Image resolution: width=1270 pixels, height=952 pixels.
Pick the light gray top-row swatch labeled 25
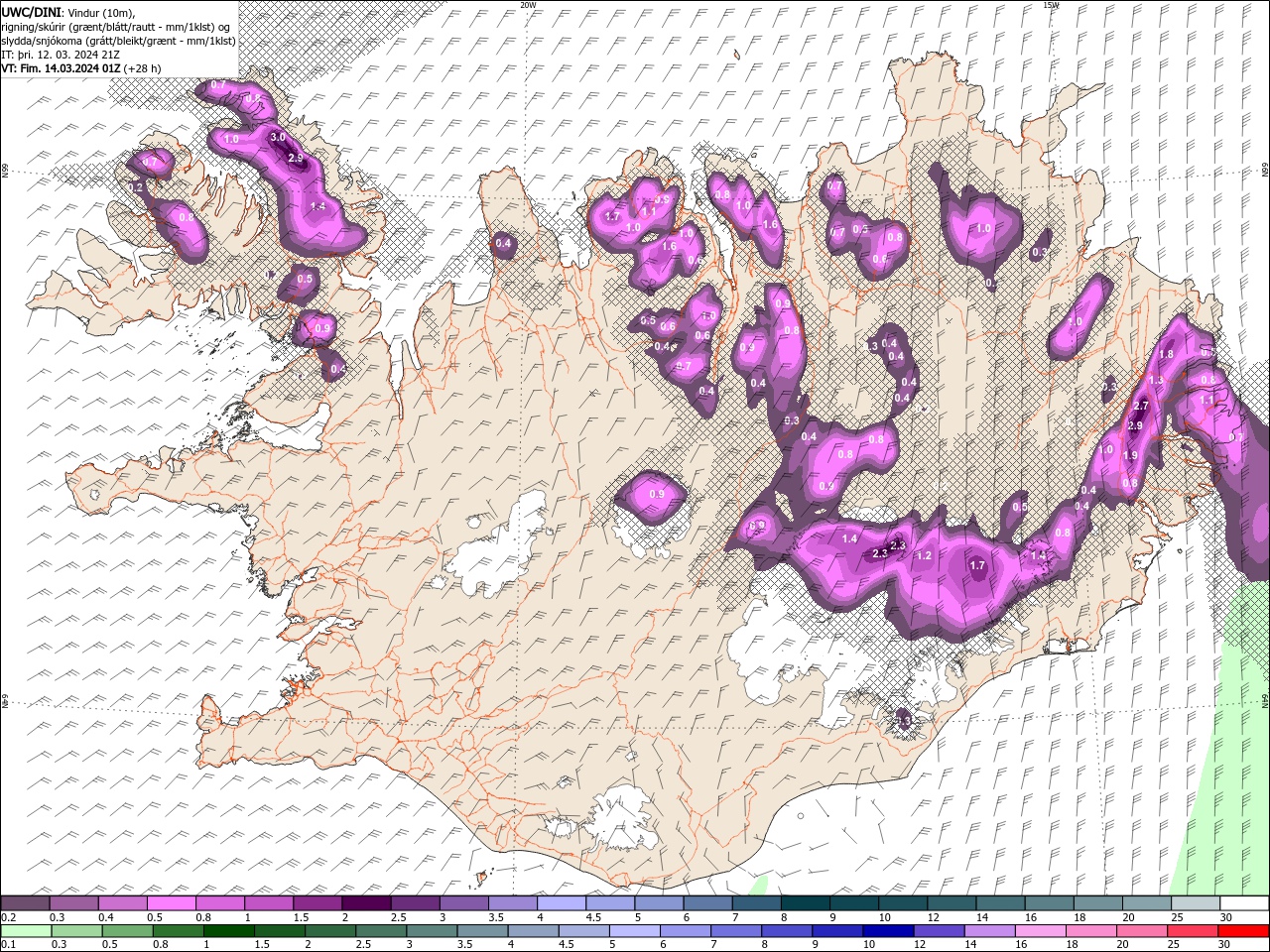1196,902
